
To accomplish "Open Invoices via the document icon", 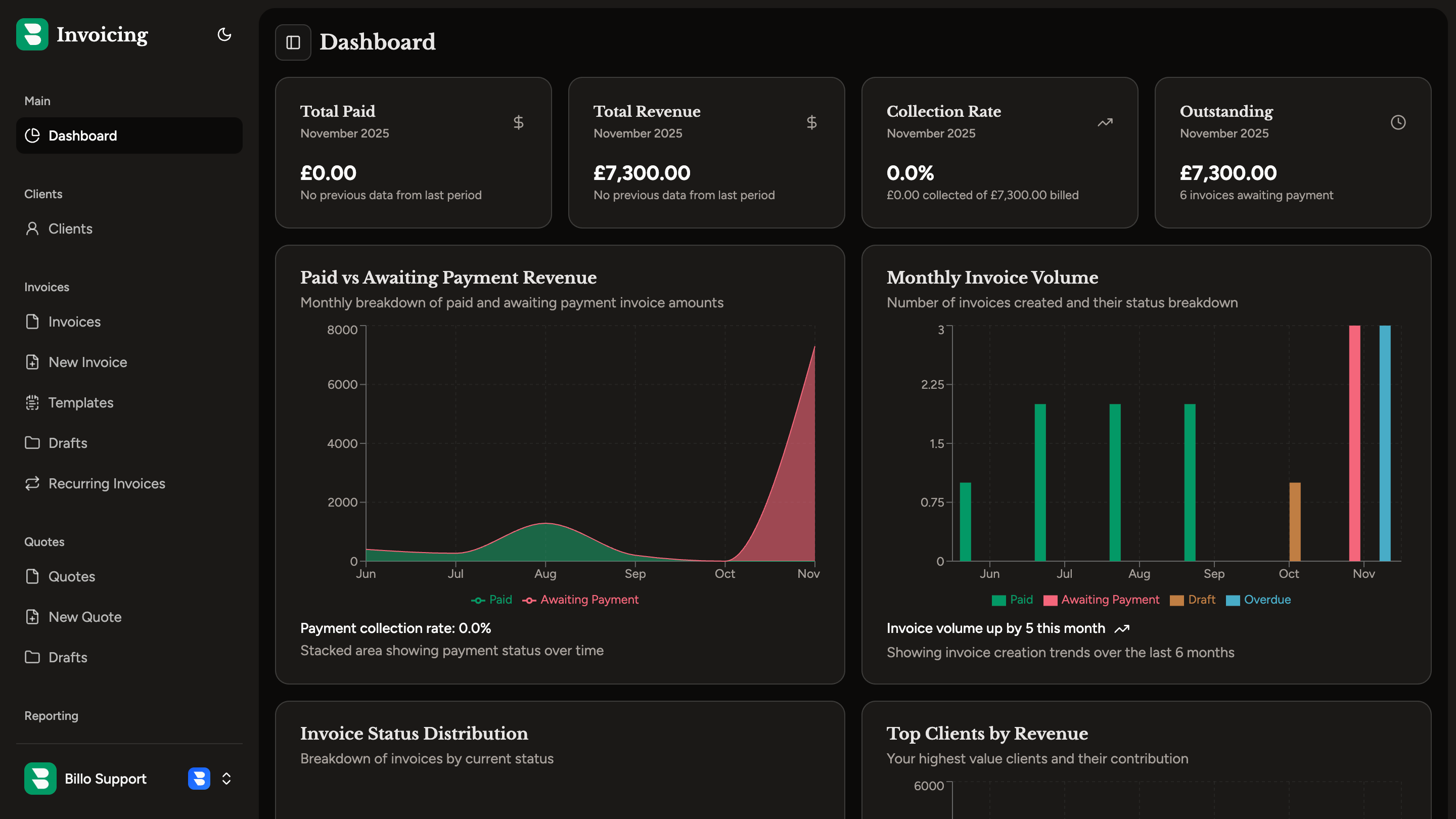I will tap(32, 322).
